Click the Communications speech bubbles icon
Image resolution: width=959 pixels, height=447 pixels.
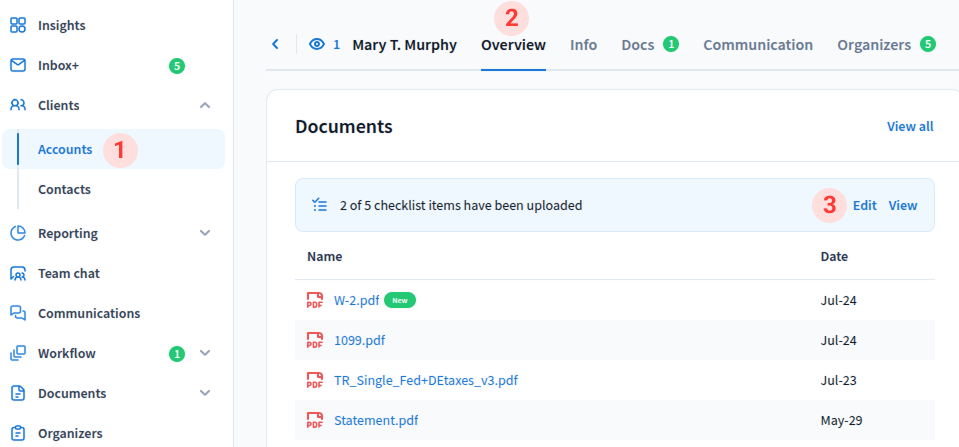point(18,313)
